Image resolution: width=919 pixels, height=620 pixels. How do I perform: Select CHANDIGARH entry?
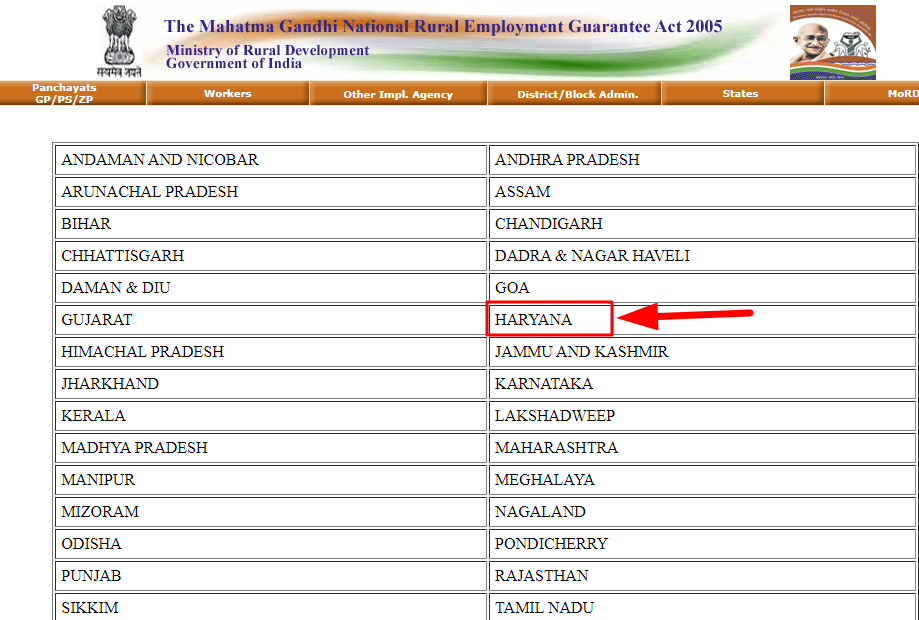[549, 224]
